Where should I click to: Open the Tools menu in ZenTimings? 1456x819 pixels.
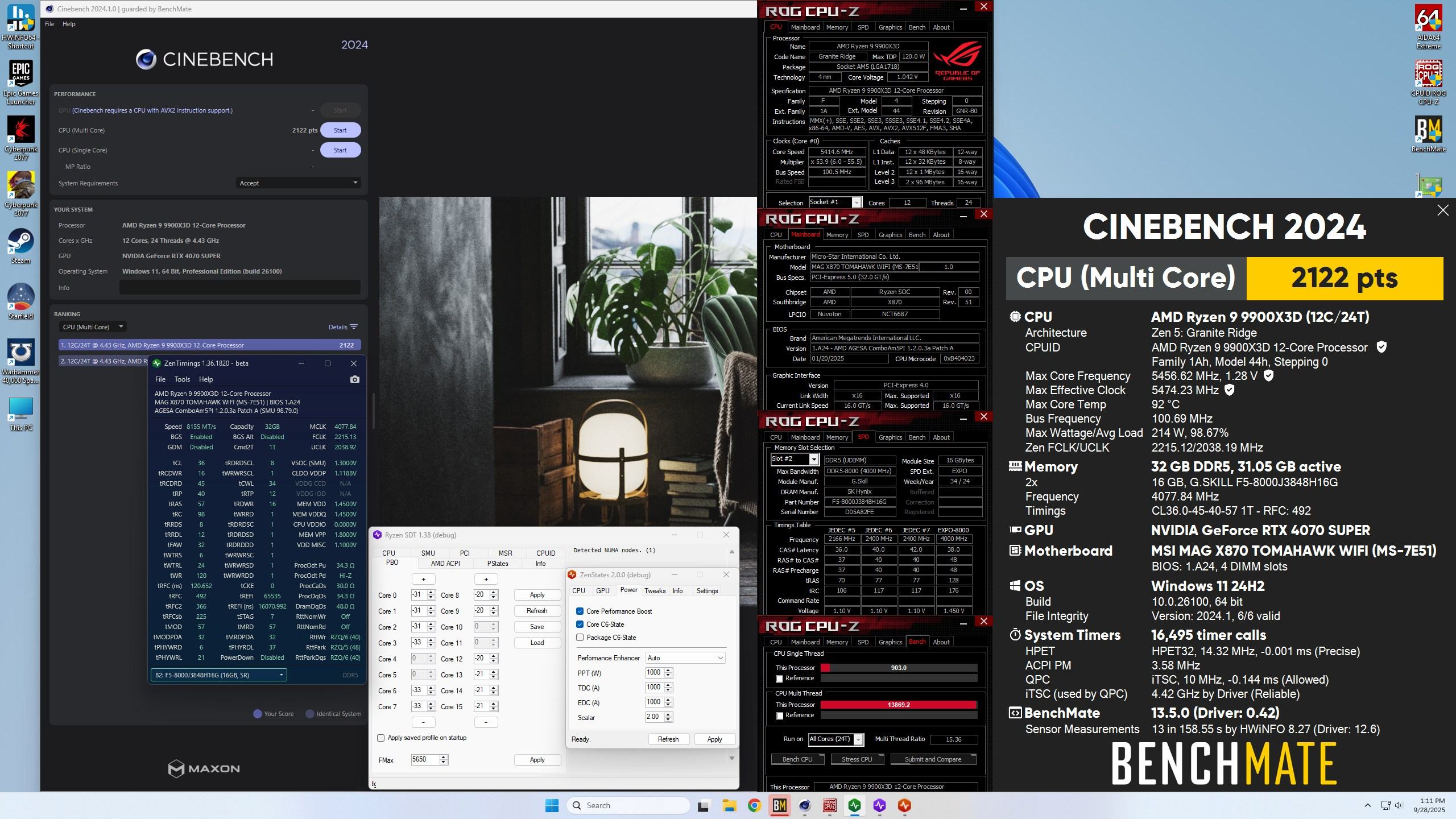(x=182, y=379)
